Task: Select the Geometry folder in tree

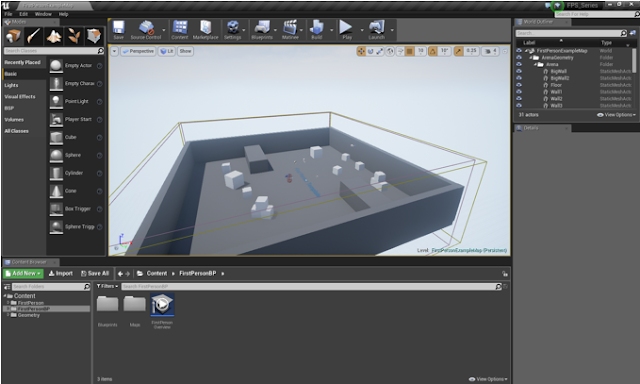Action: click(29, 315)
